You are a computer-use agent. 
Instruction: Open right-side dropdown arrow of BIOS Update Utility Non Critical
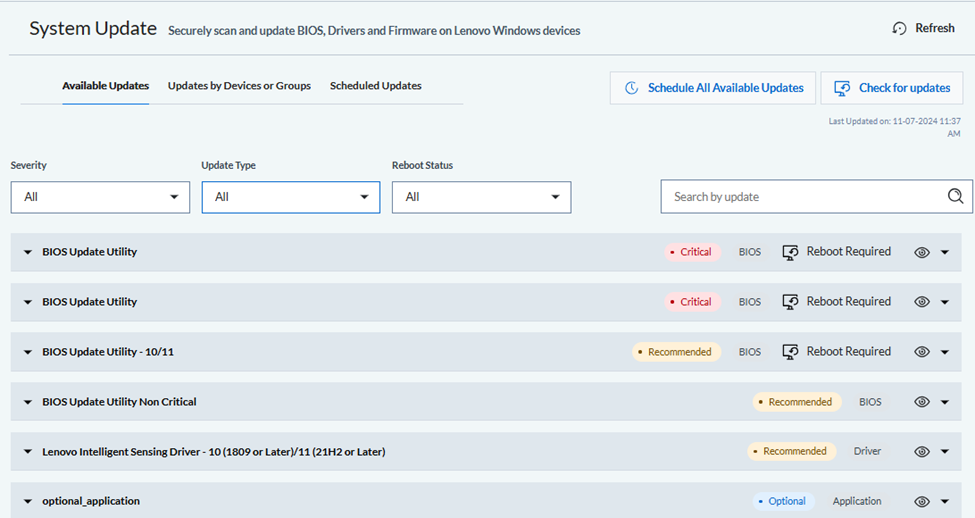click(x=945, y=402)
